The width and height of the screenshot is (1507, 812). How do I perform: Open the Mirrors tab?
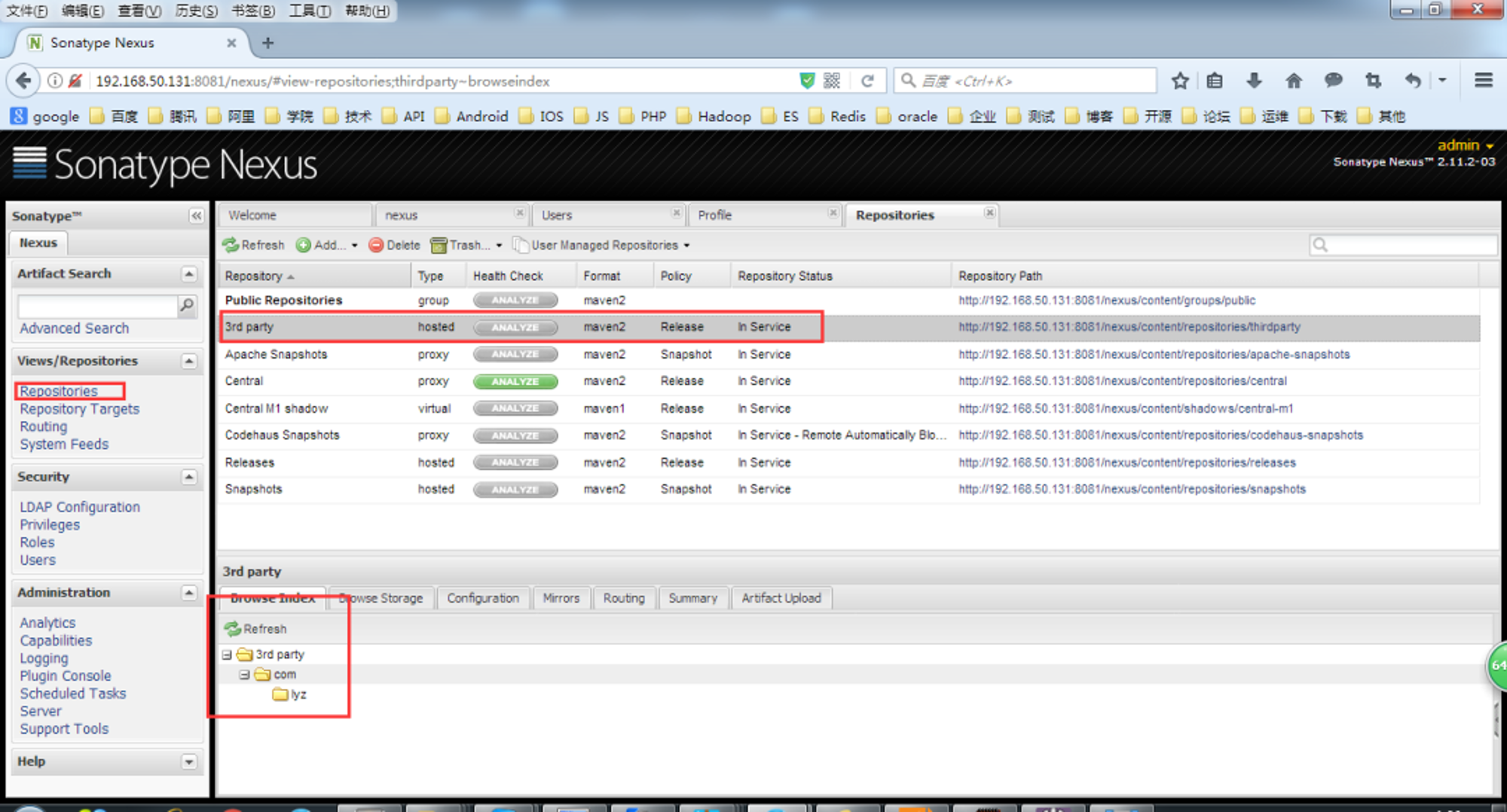pyautogui.click(x=561, y=598)
